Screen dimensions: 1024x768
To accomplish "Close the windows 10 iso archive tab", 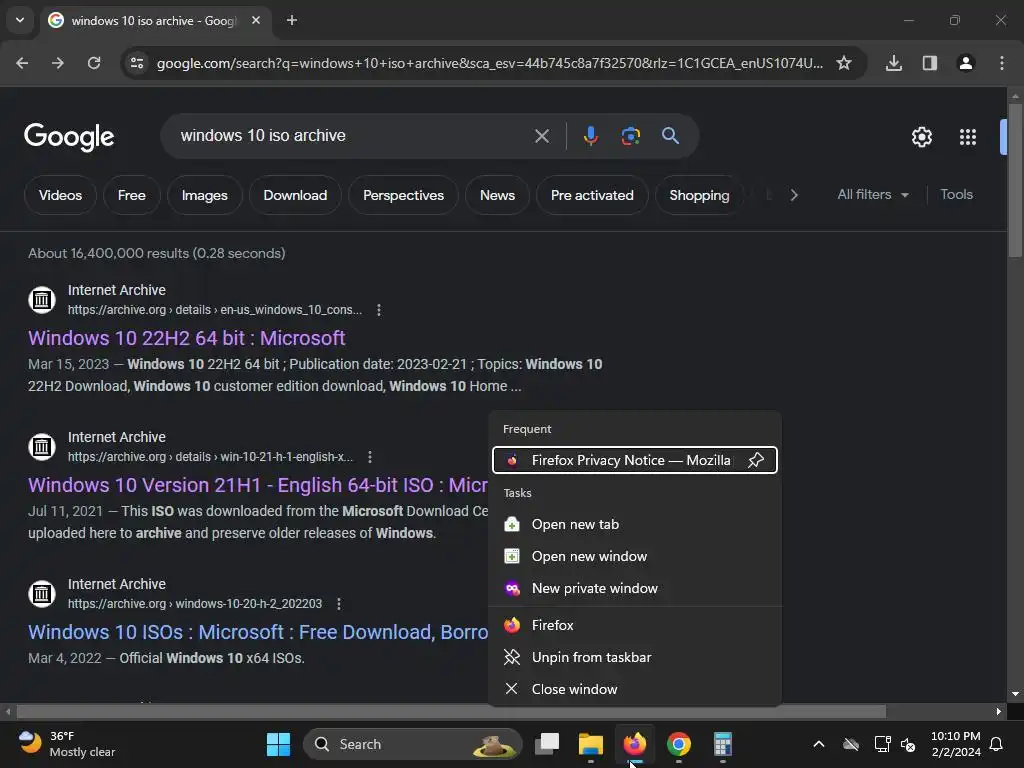I will click(256, 20).
